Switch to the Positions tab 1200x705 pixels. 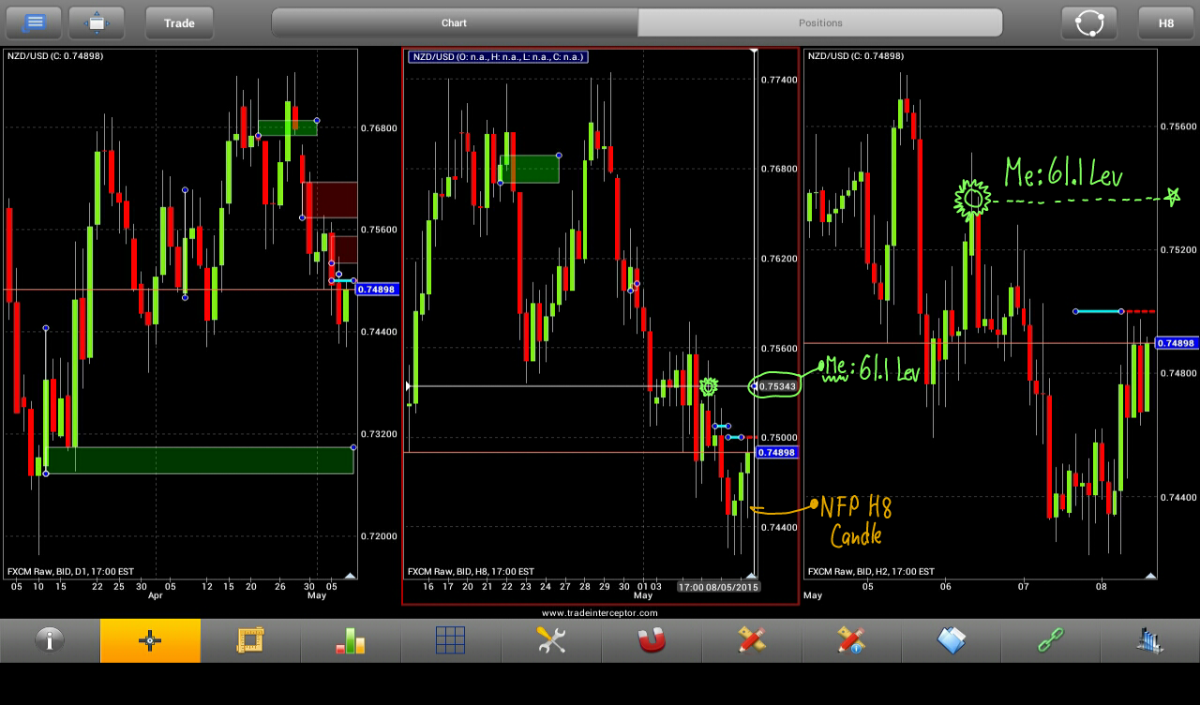pos(820,22)
